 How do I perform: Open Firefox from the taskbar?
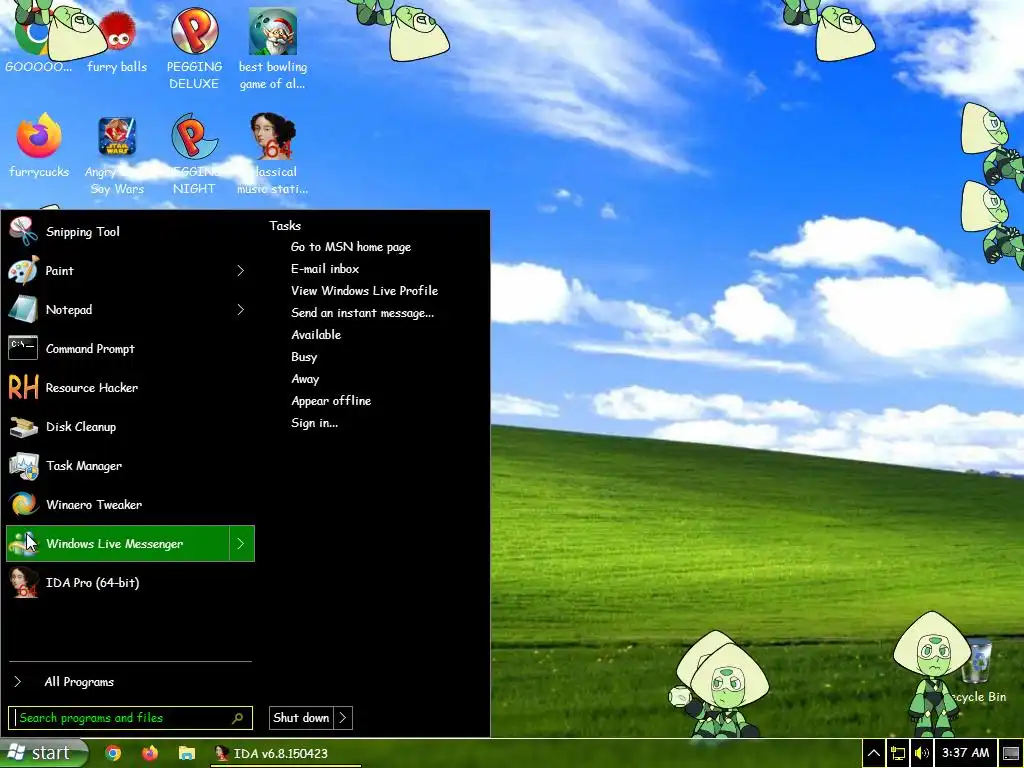[150, 753]
